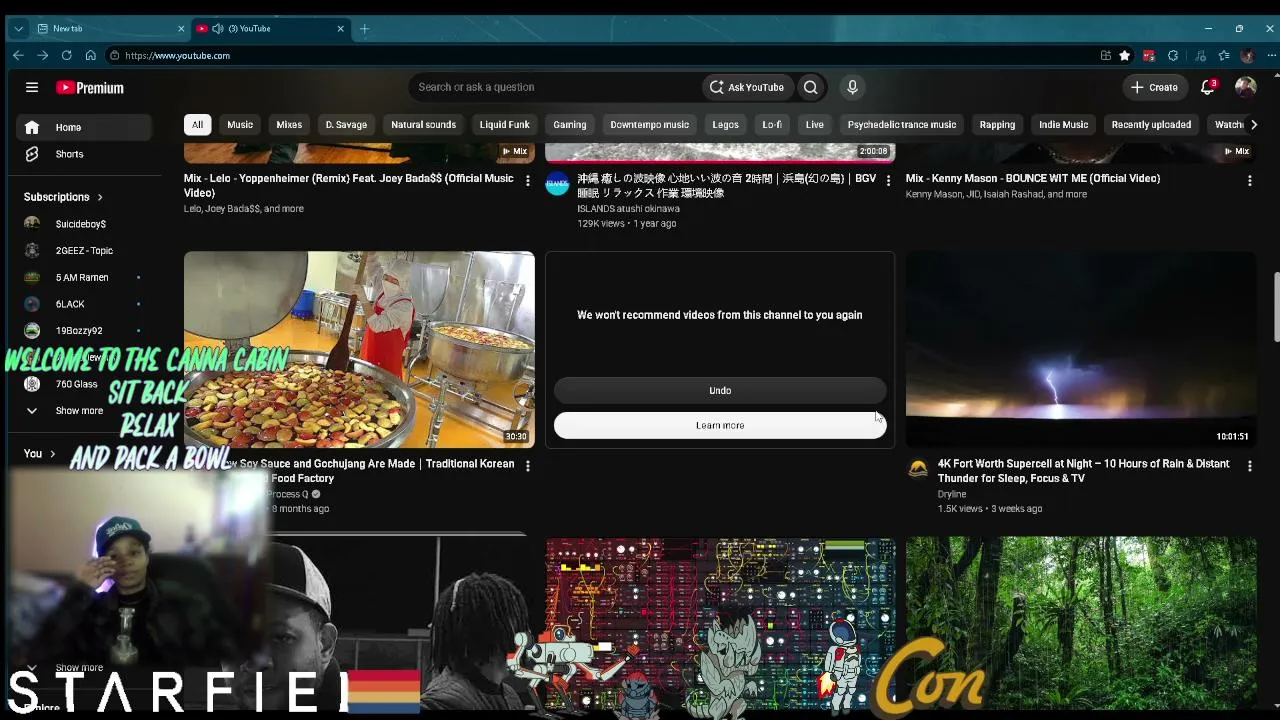Show more filter chips with right arrow
1280x720 pixels.
click(1254, 125)
